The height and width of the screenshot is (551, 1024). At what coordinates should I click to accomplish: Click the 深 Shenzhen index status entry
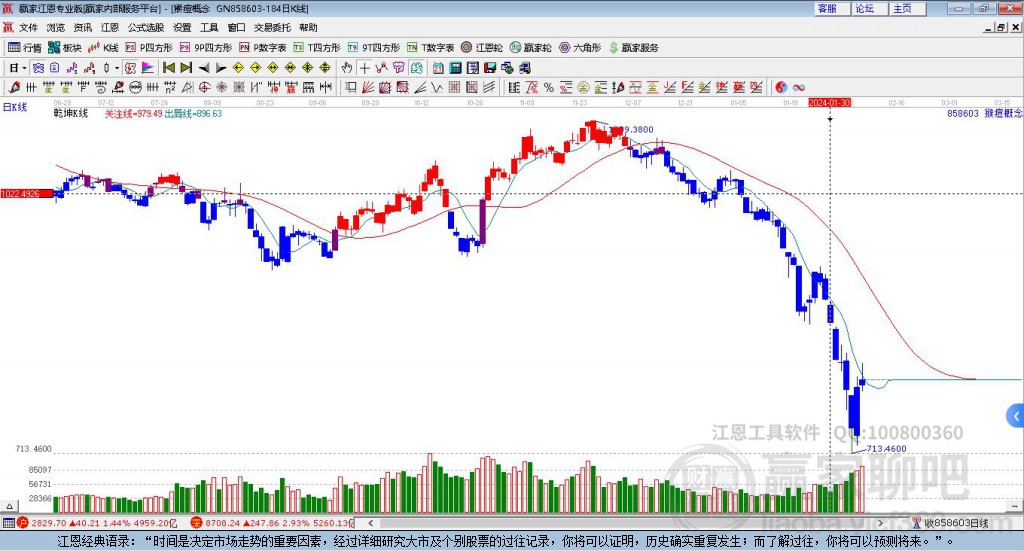pyautogui.click(x=272, y=523)
